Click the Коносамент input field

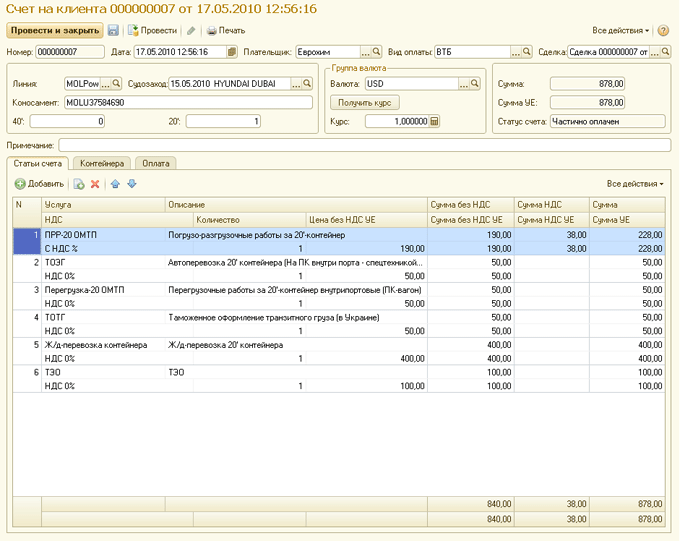tap(189, 103)
